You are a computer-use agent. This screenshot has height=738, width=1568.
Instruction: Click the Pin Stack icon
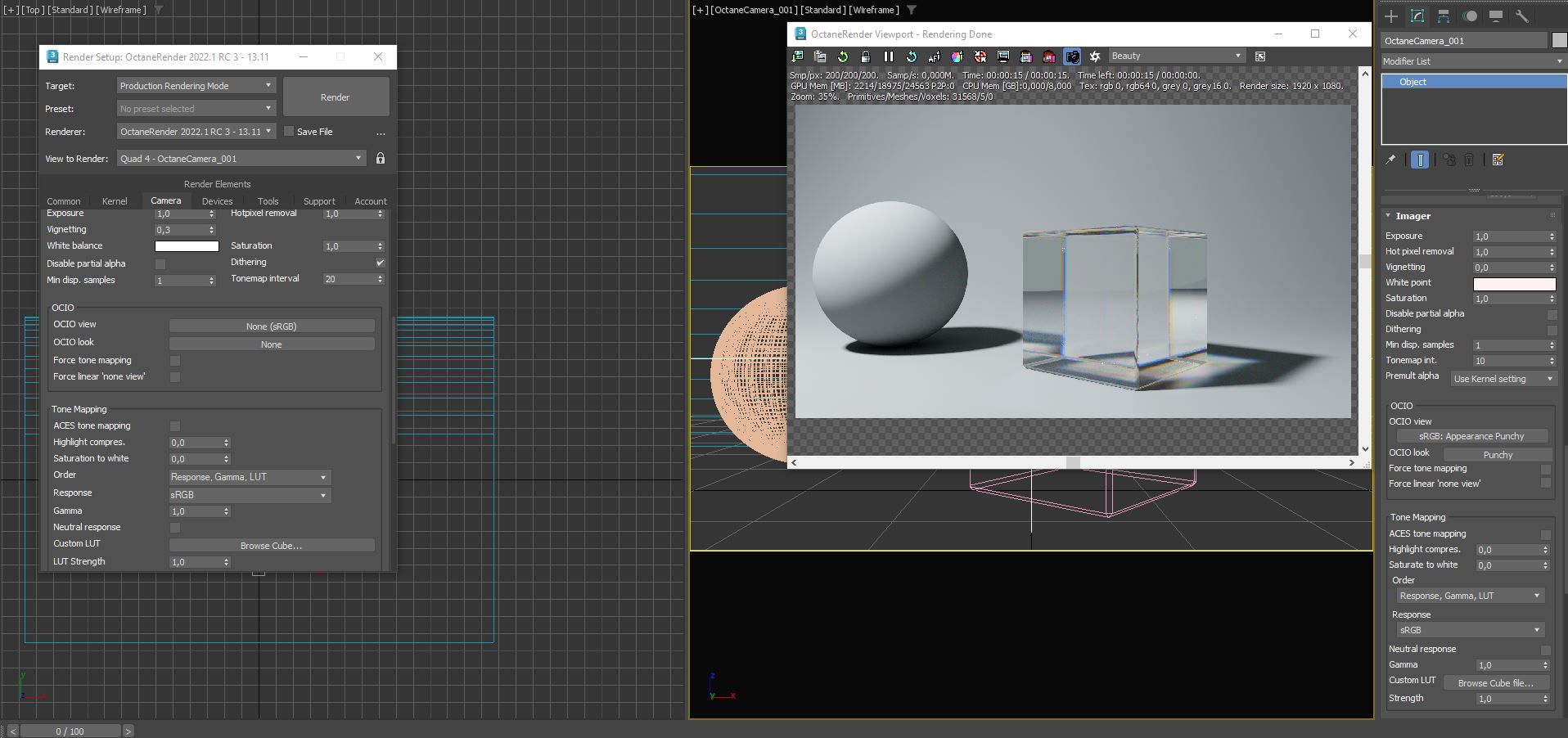coord(1390,160)
